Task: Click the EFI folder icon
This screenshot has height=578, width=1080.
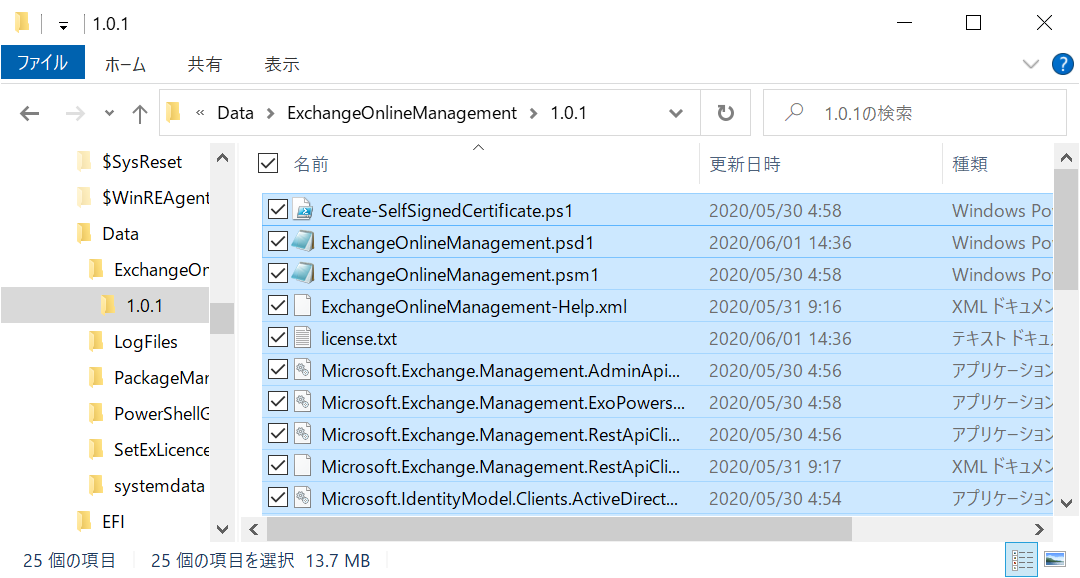Action: pyautogui.click(x=84, y=521)
